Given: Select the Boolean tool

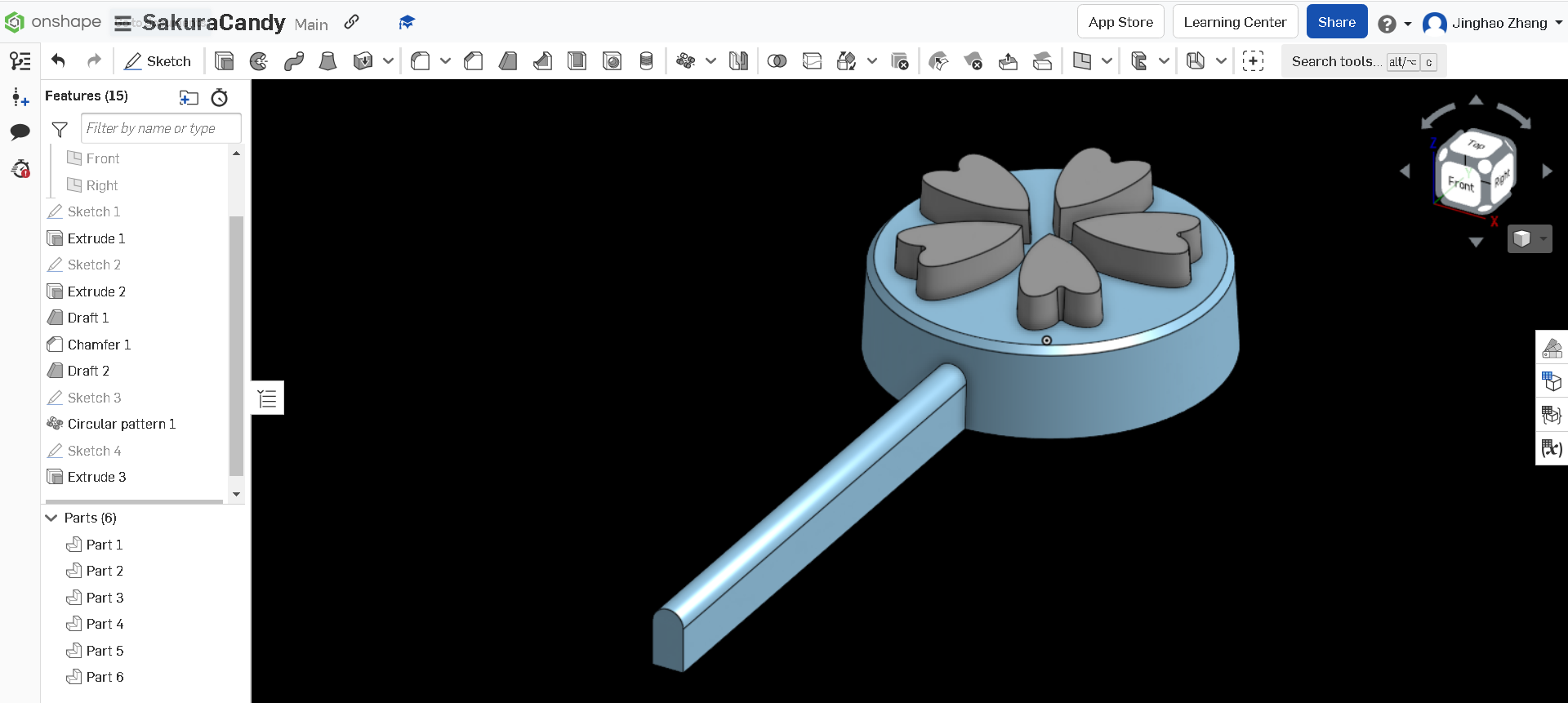Looking at the screenshot, I should [777, 61].
